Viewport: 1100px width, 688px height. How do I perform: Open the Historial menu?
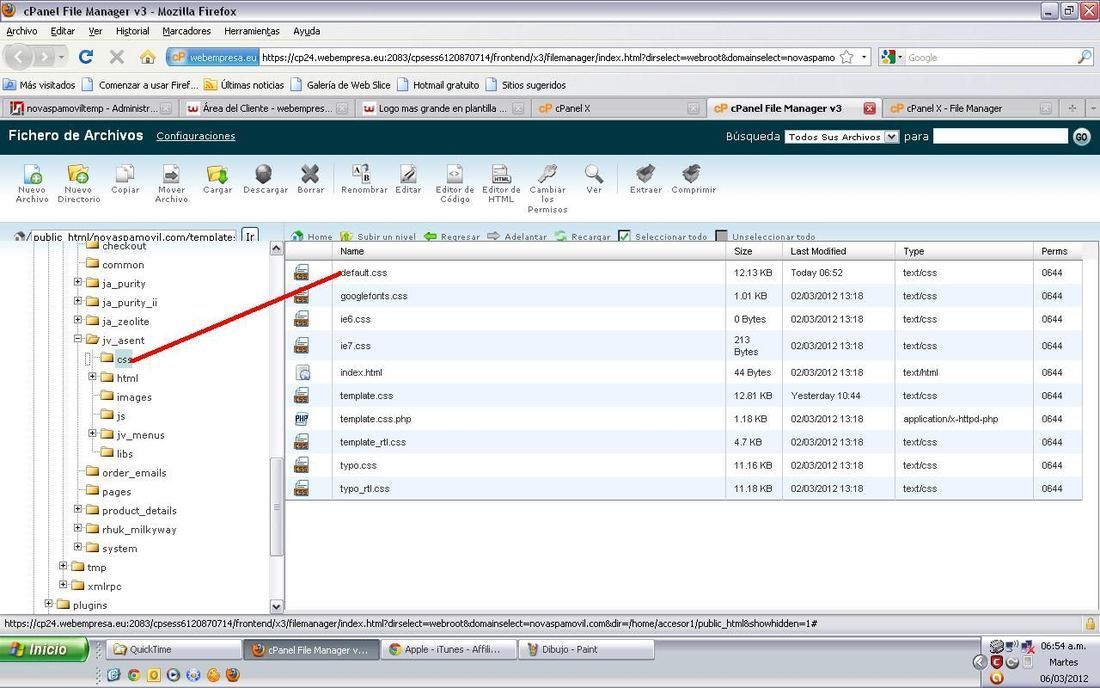133,31
